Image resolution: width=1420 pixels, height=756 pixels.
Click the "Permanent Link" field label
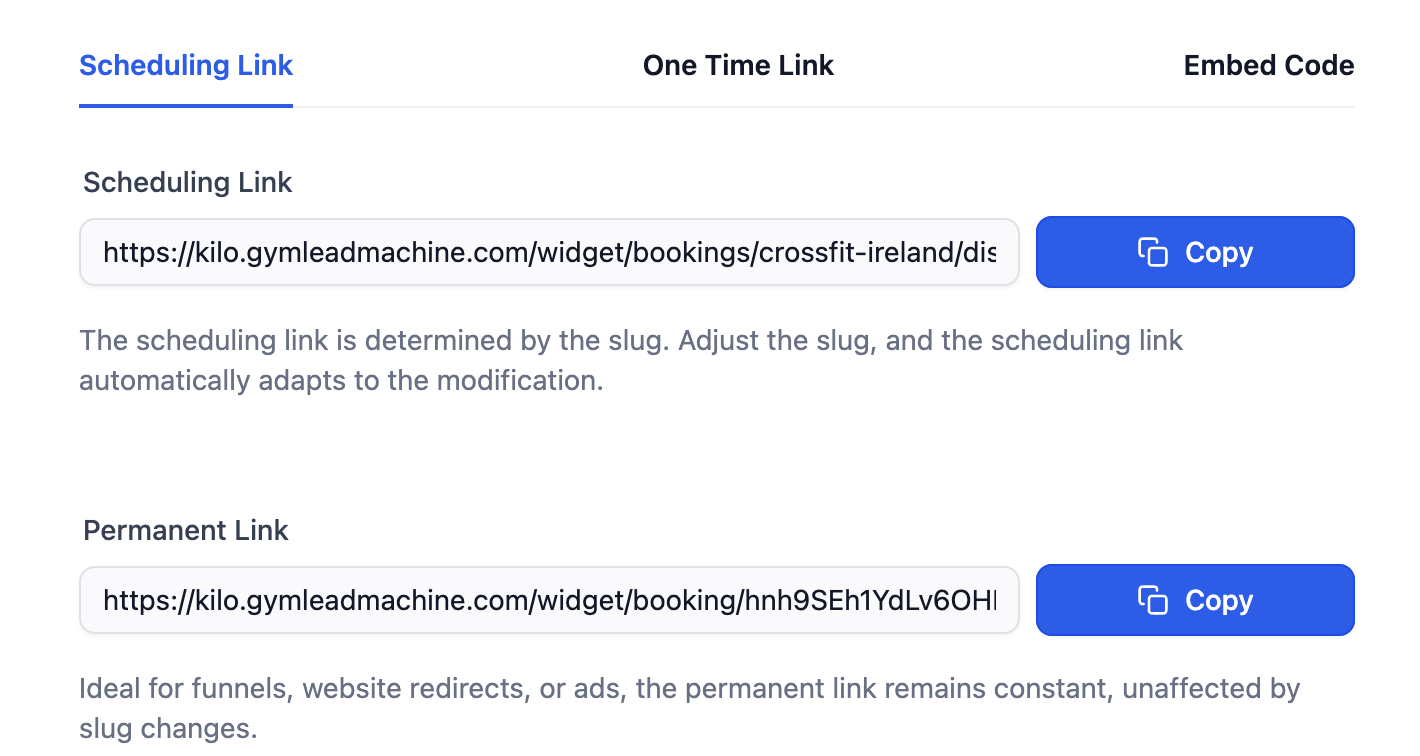click(186, 530)
